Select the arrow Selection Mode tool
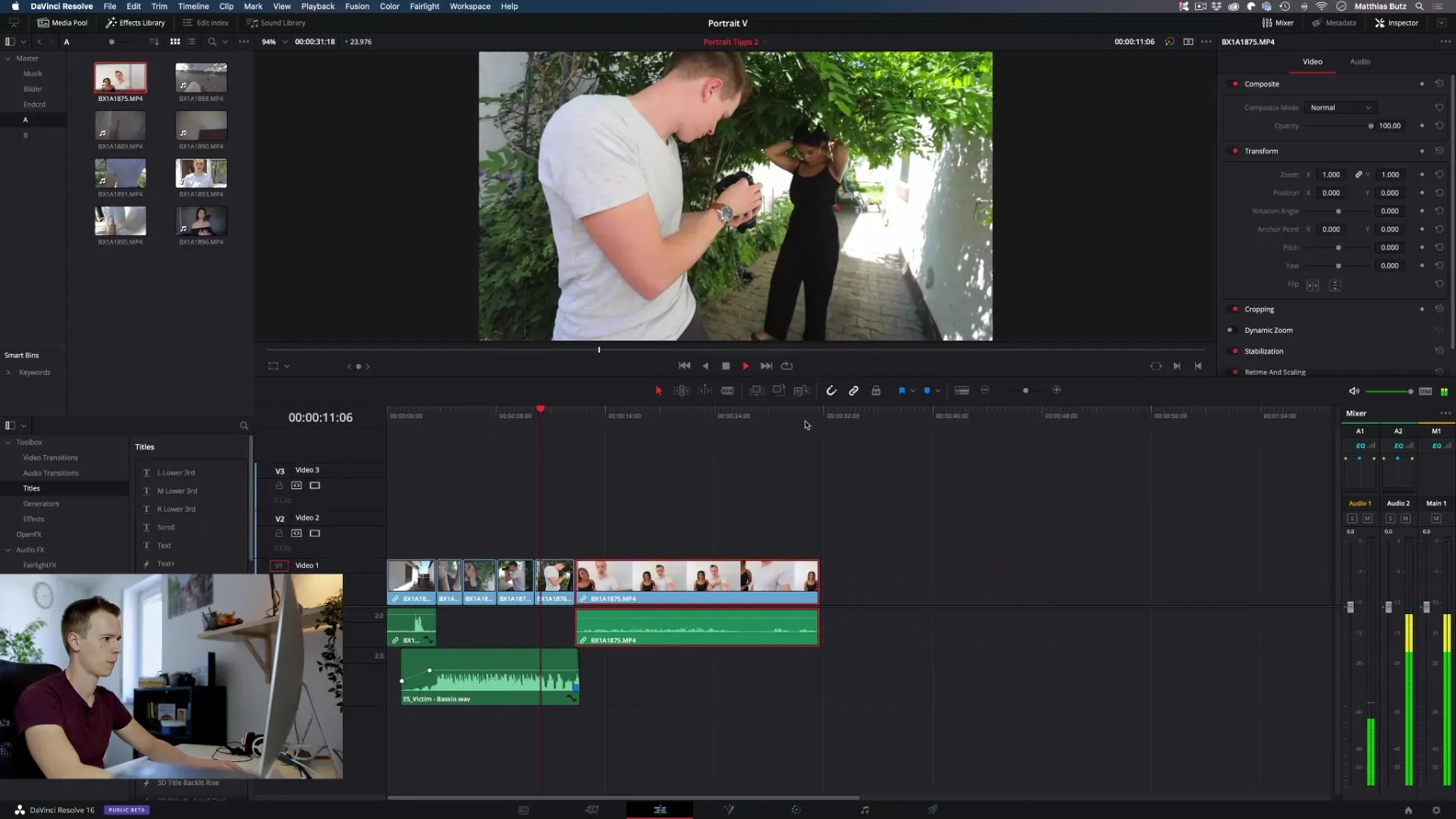Image resolution: width=1456 pixels, height=819 pixels. (x=658, y=391)
